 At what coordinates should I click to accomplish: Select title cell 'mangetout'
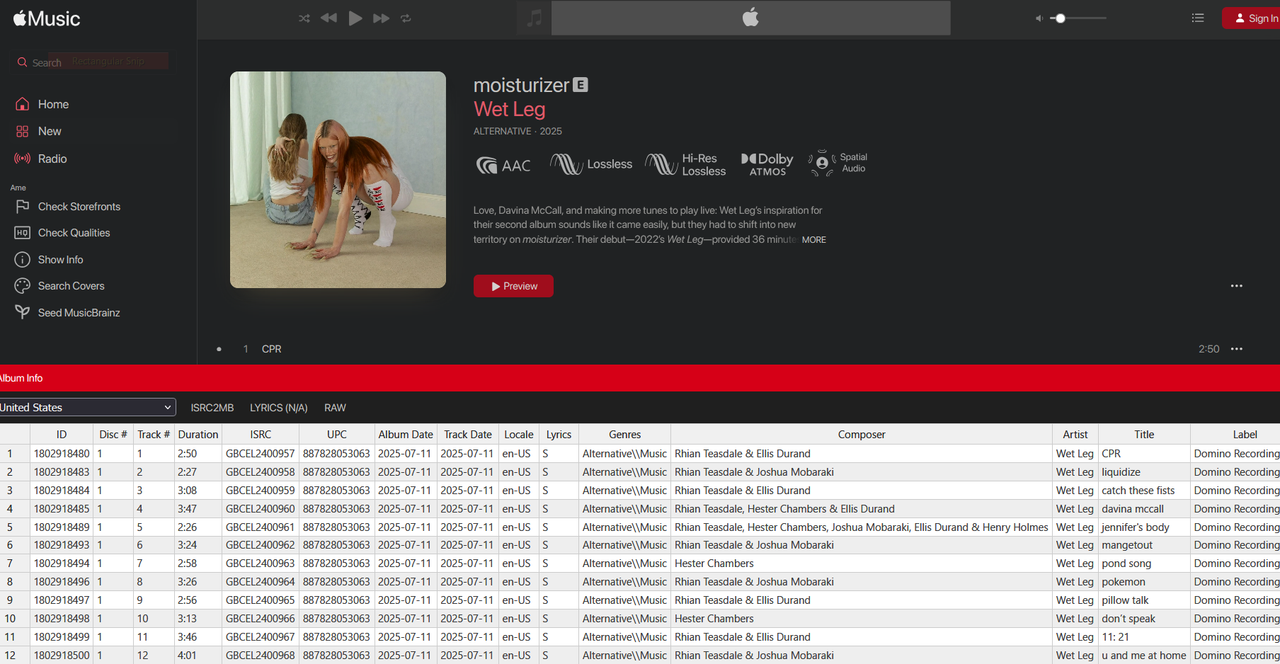tap(1144, 545)
